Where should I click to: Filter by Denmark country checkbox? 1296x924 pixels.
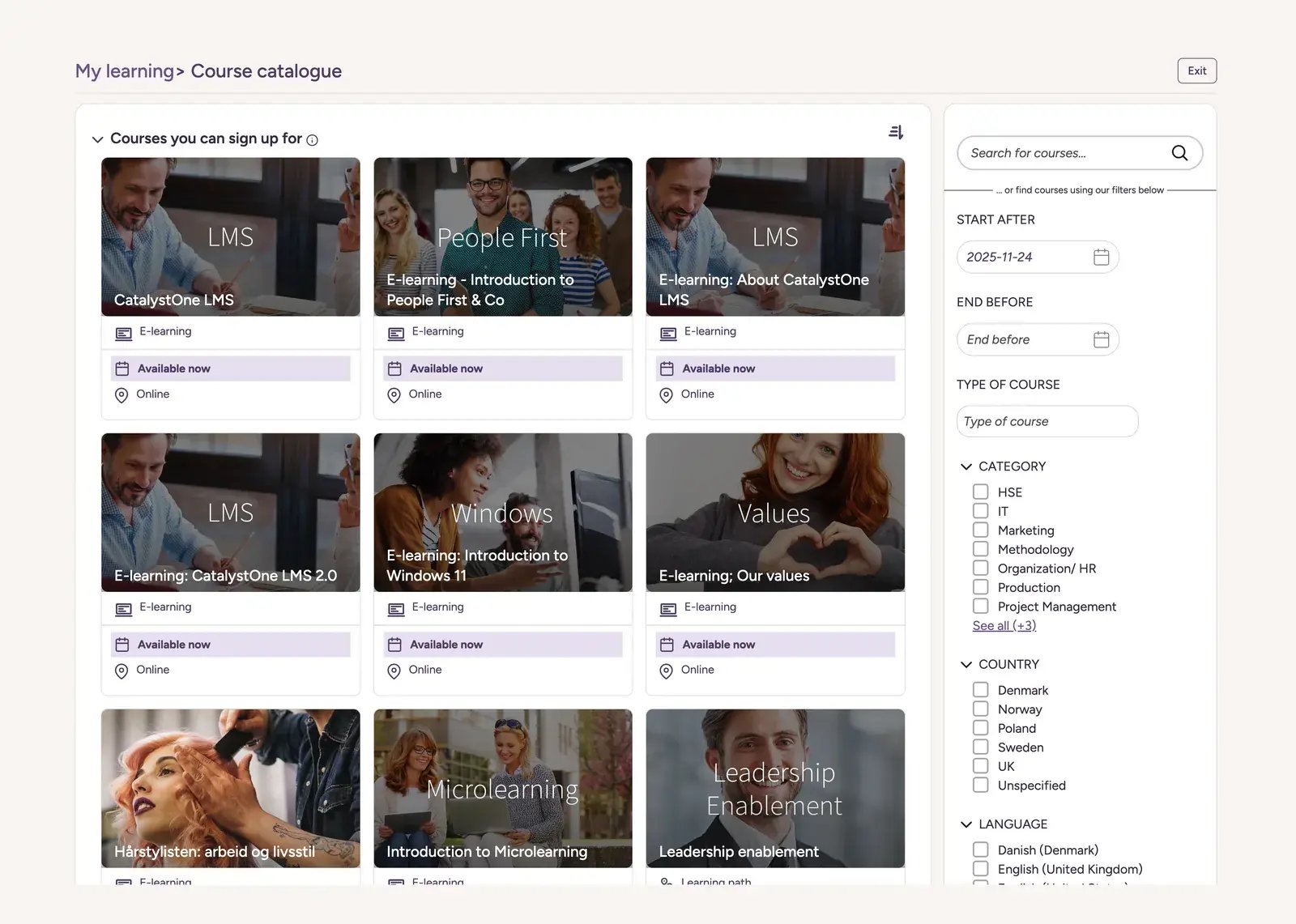coord(980,690)
